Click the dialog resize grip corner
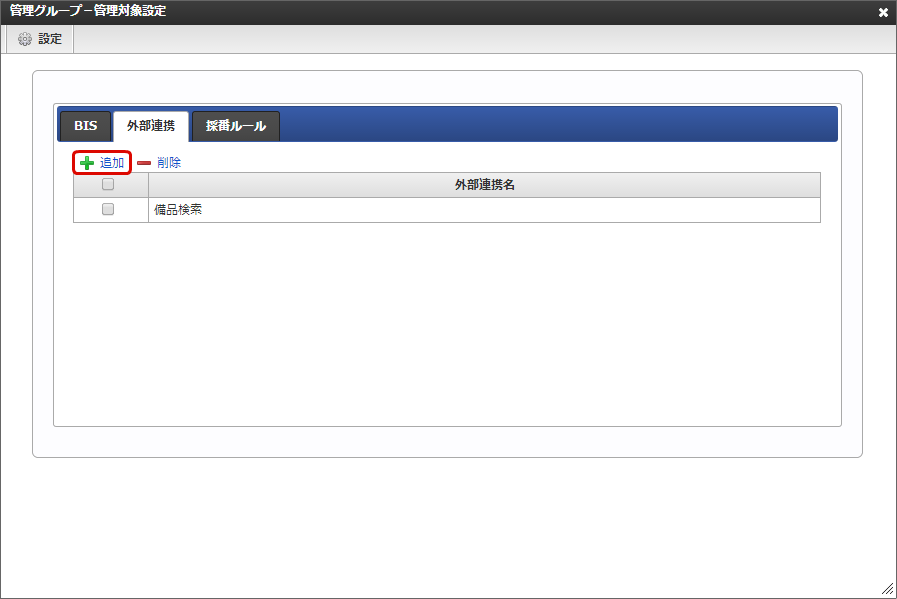The height and width of the screenshot is (599, 897). tap(887, 589)
